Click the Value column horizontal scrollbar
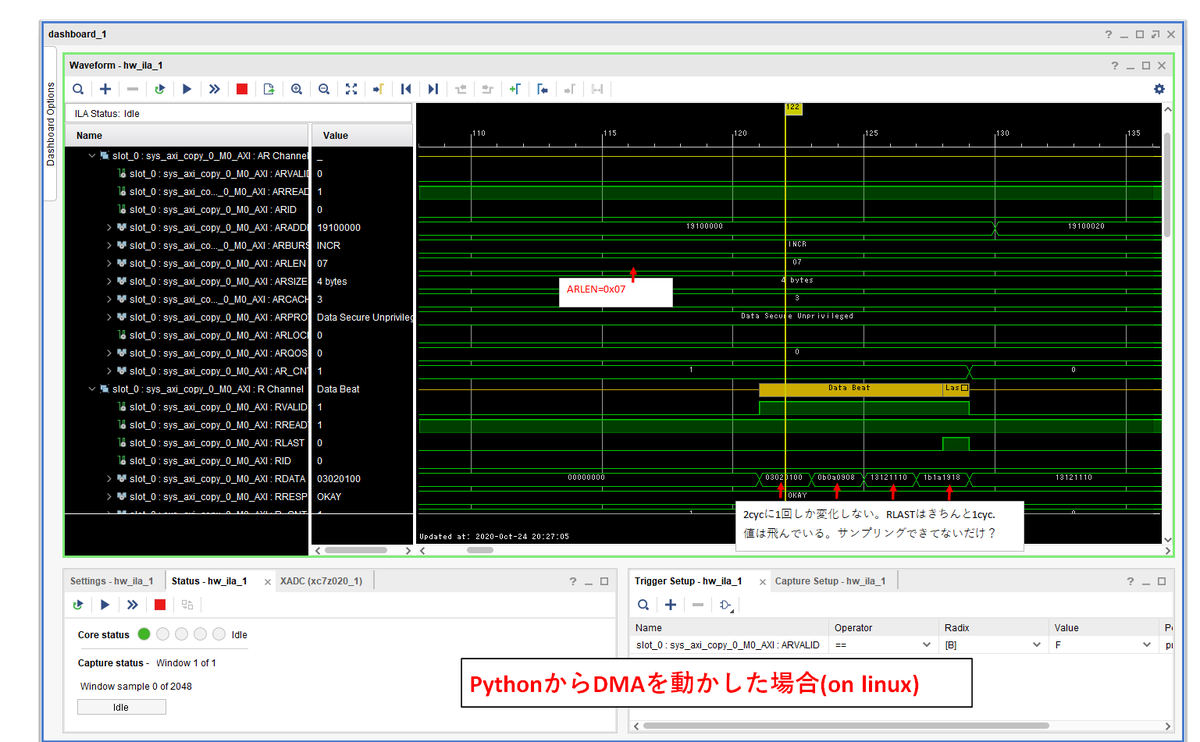The width and height of the screenshot is (1200, 742). 356,550
